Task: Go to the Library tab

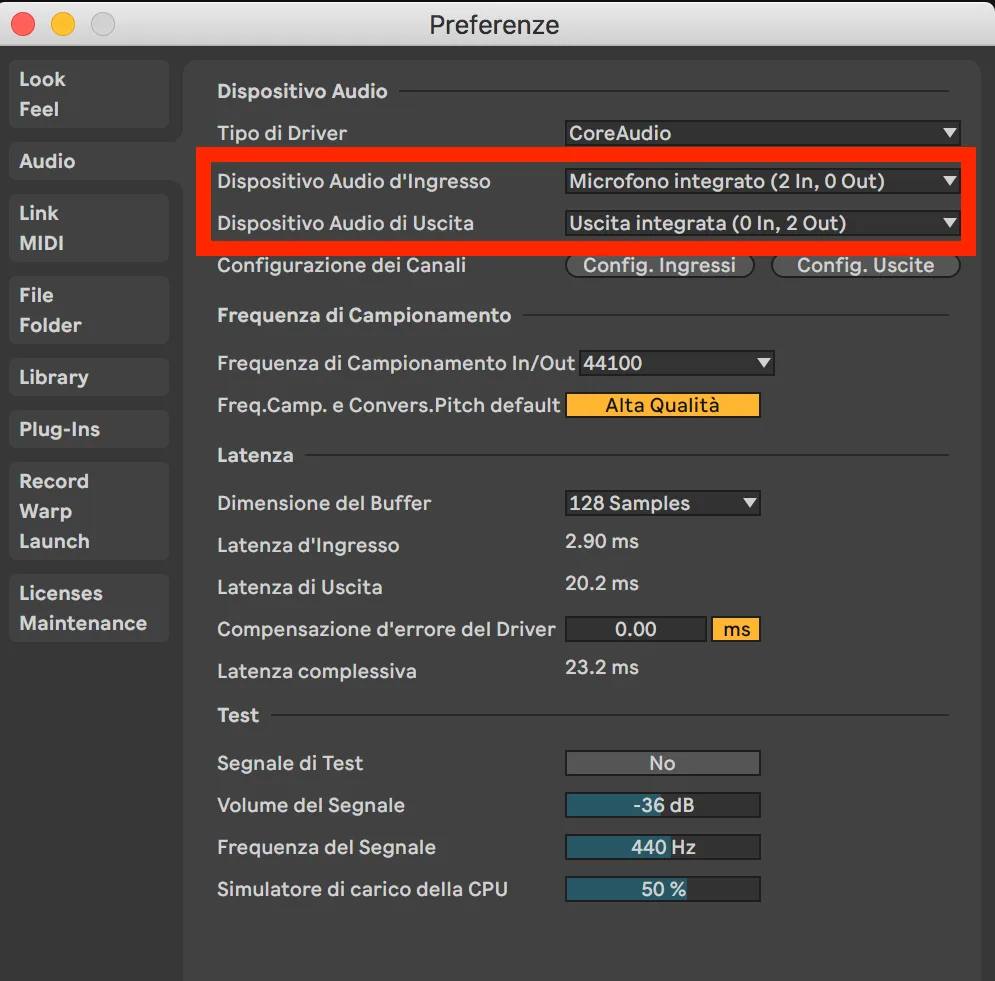Action: click(89, 377)
